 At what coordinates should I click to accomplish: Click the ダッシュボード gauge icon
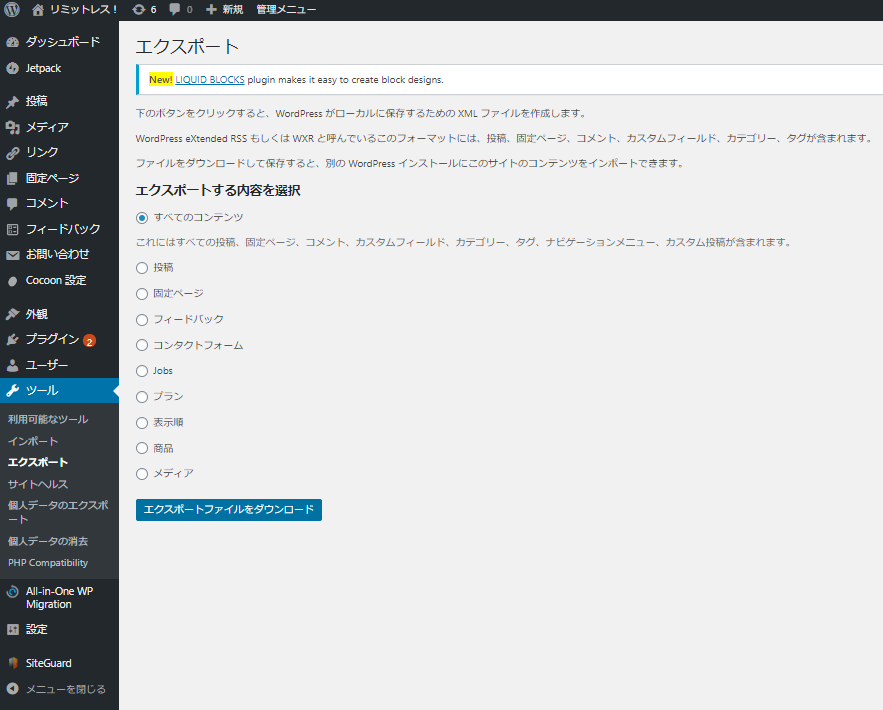tap(12, 42)
